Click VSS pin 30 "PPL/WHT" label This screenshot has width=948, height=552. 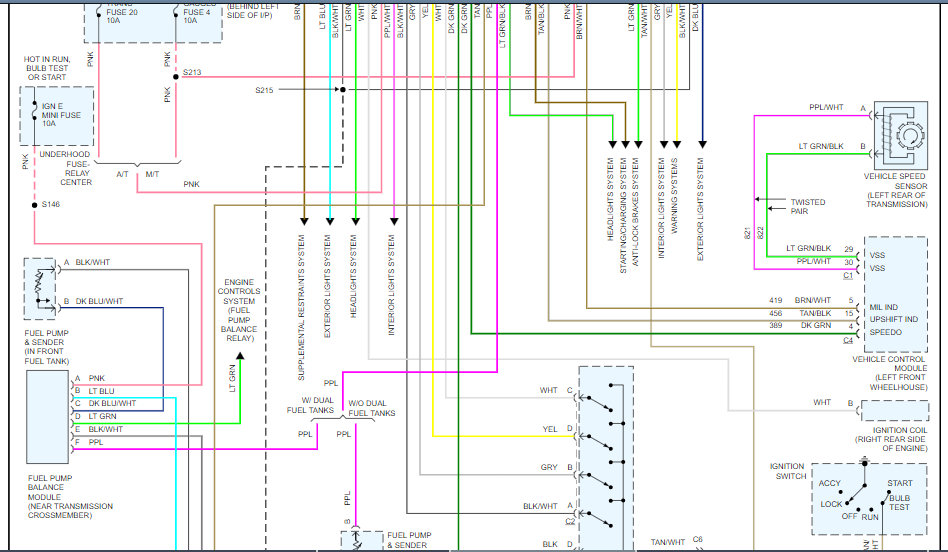pos(825,261)
